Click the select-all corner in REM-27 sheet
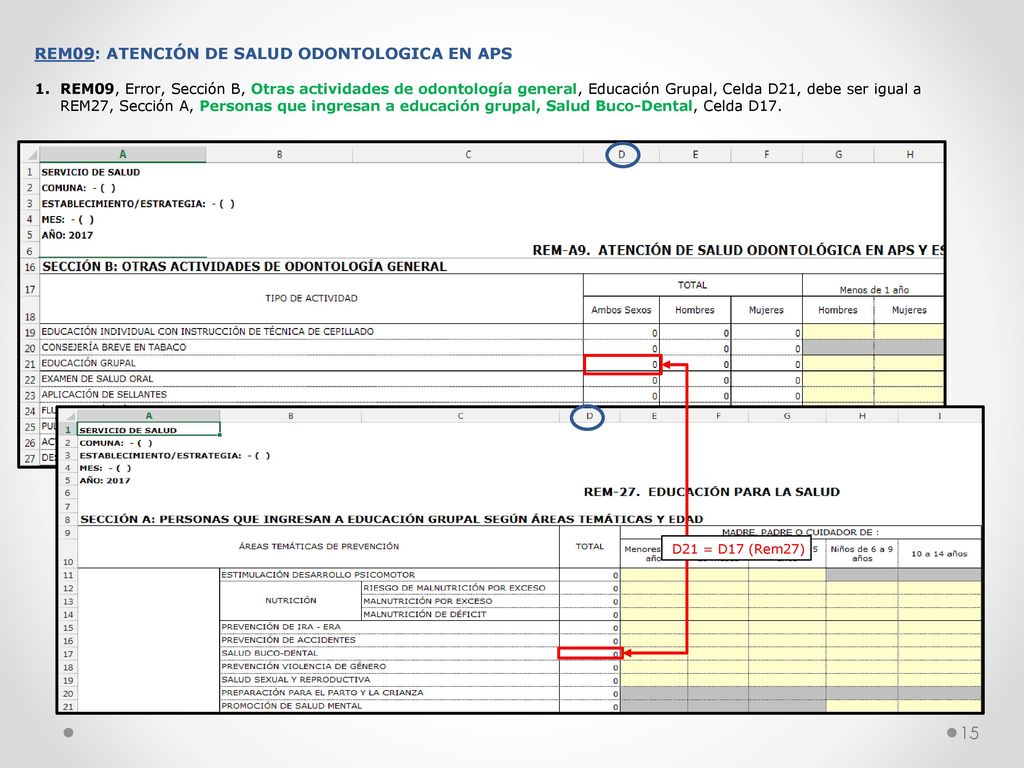The height and width of the screenshot is (768, 1024). (68, 415)
